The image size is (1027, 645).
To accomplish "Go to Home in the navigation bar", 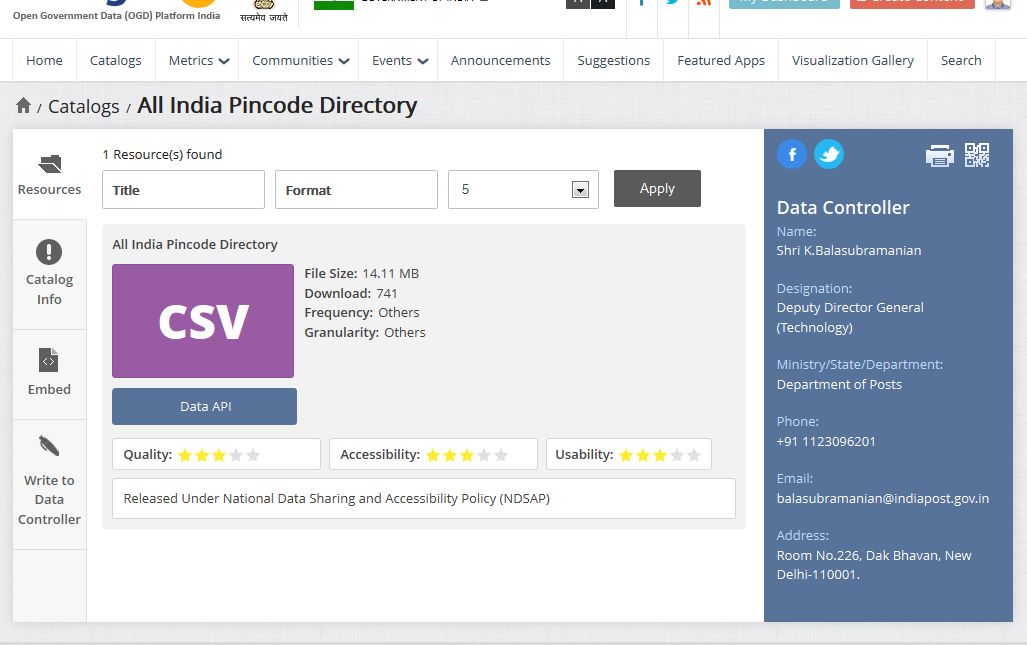I will coord(45,60).
